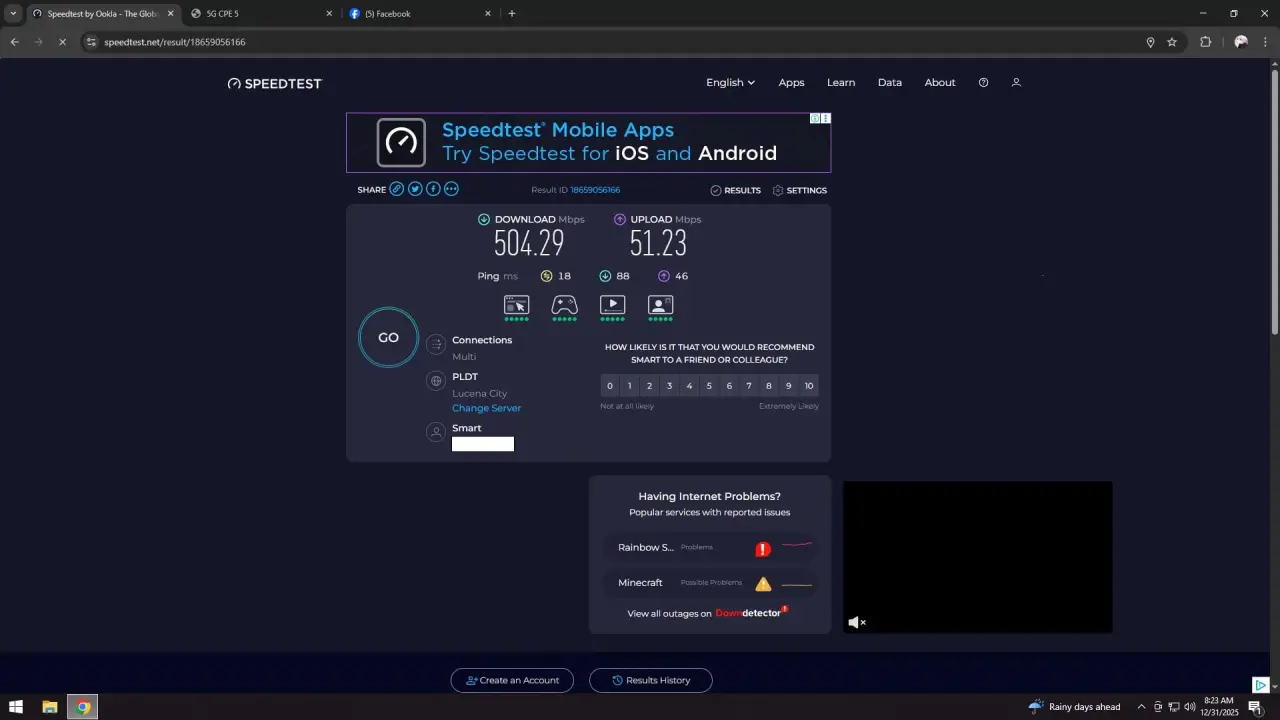Share result on Twitter
This screenshot has width=1280, height=720.
(x=415, y=189)
